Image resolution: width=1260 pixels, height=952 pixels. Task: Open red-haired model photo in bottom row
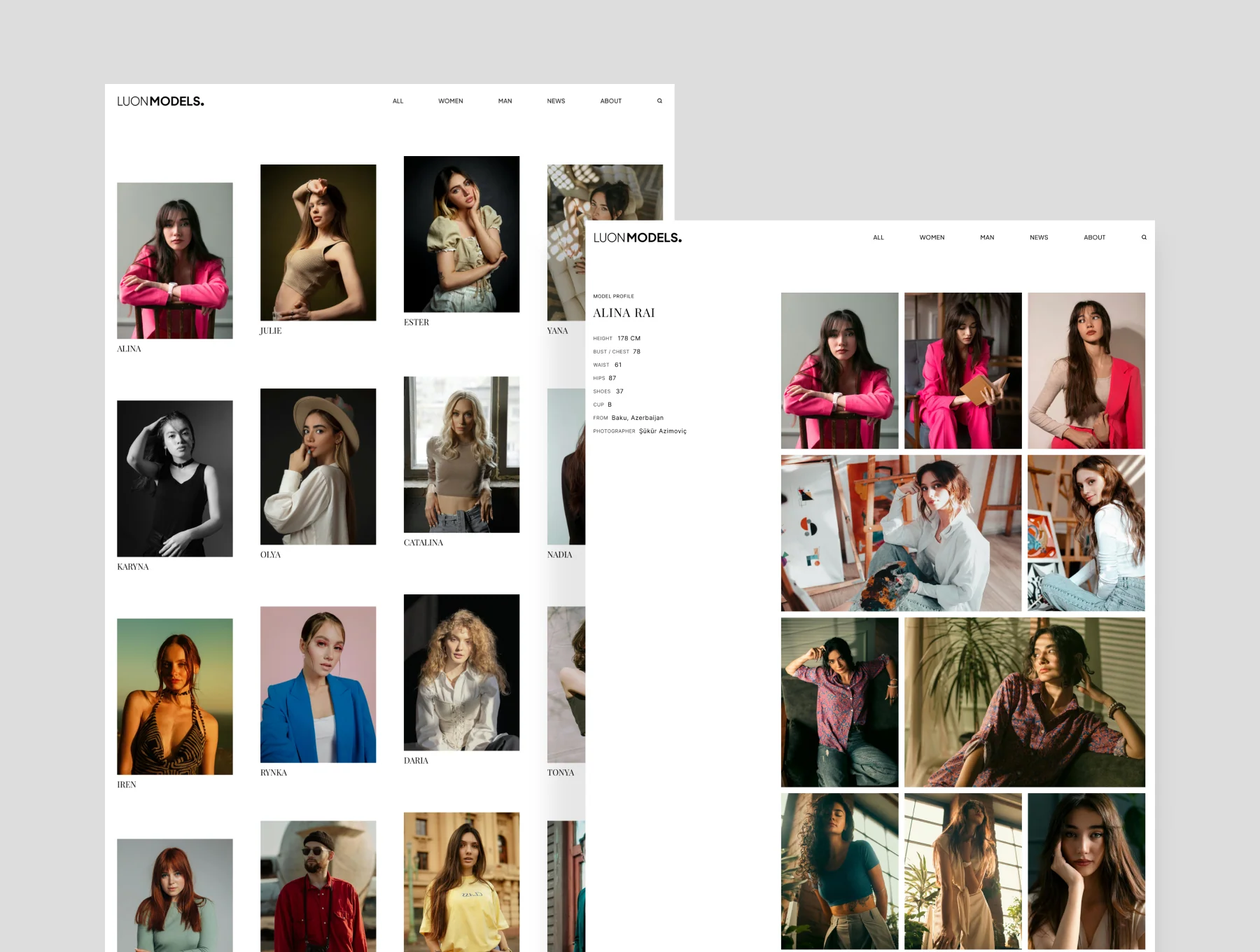[175, 895]
